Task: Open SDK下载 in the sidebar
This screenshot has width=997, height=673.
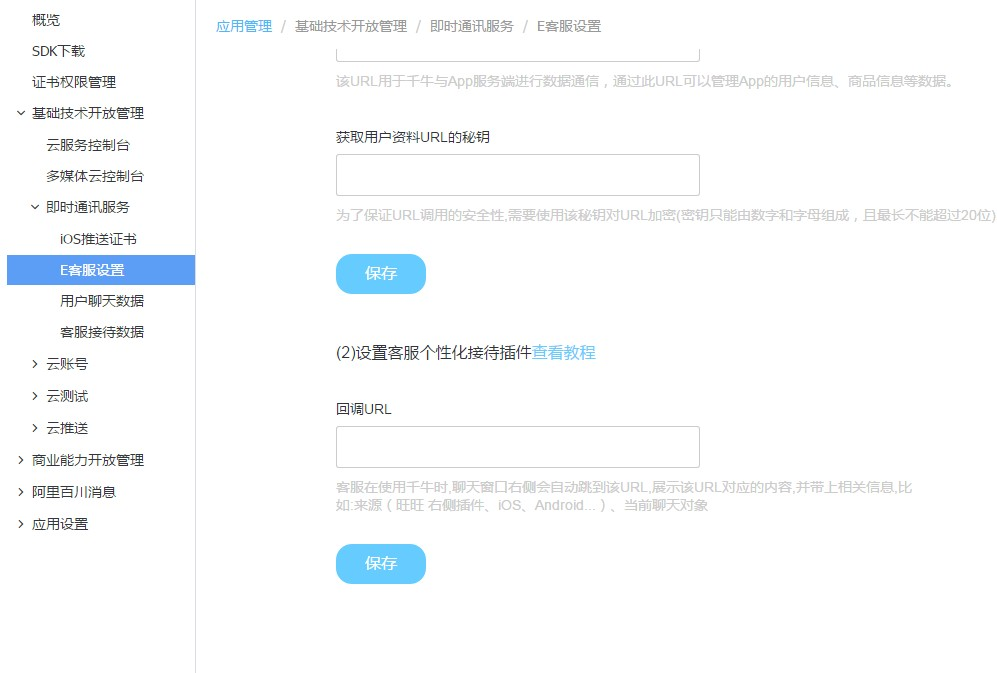Action: point(58,51)
